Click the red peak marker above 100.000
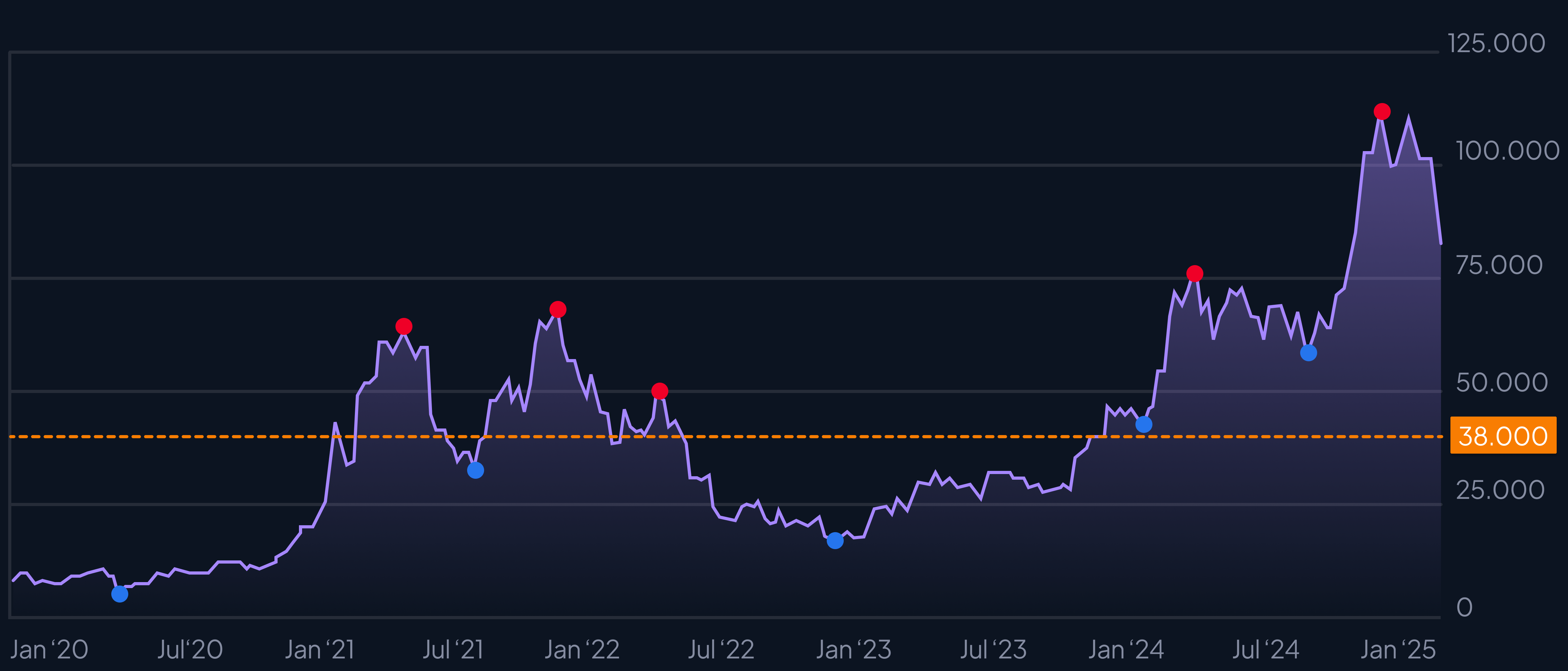The width and height of the screenshot is (1568, 671). (1382, 111)
